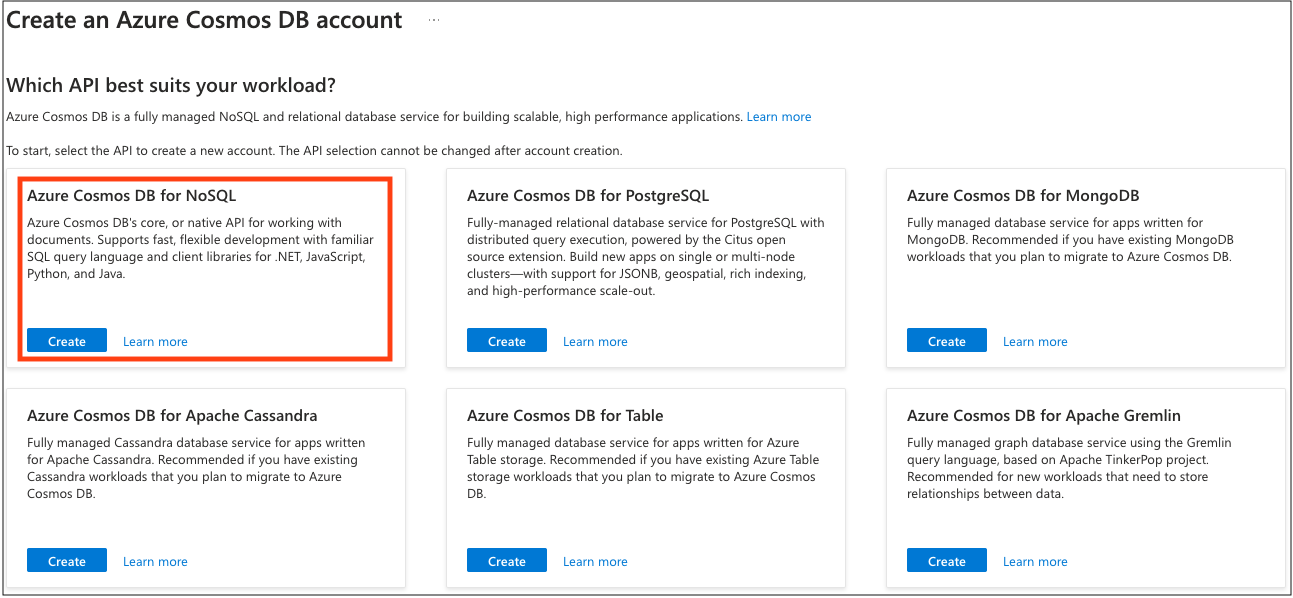Select the Azure Cosmos DB for Table card title
The image size is (1293, 598).
565,416
